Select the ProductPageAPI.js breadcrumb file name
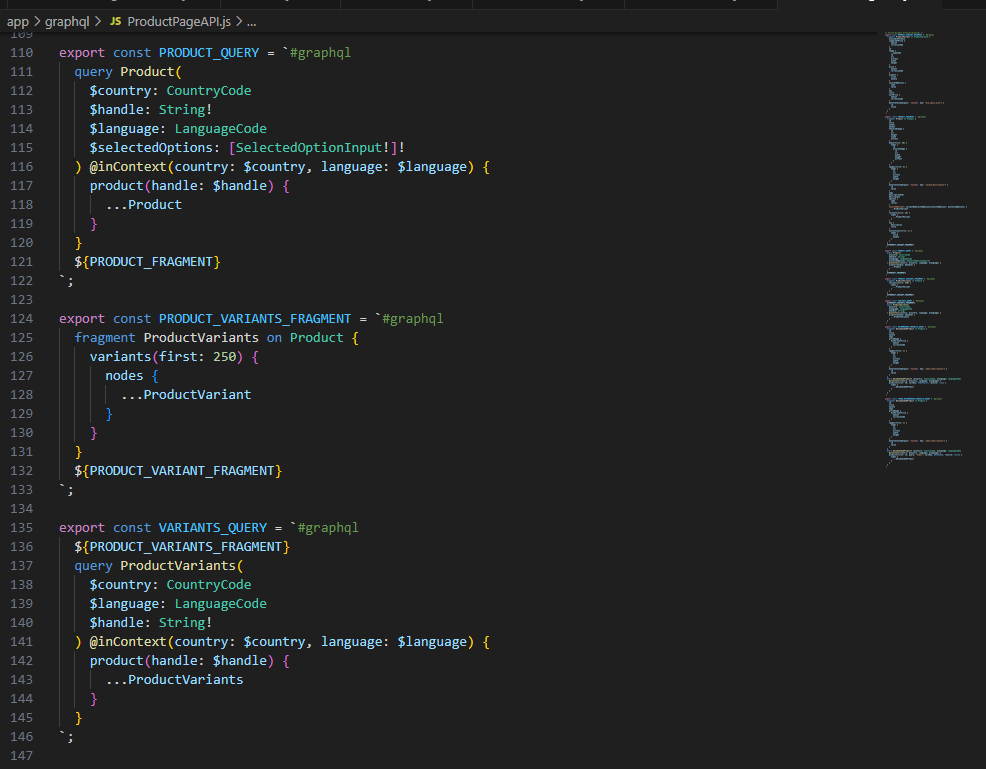 click(x=179, y=21)
